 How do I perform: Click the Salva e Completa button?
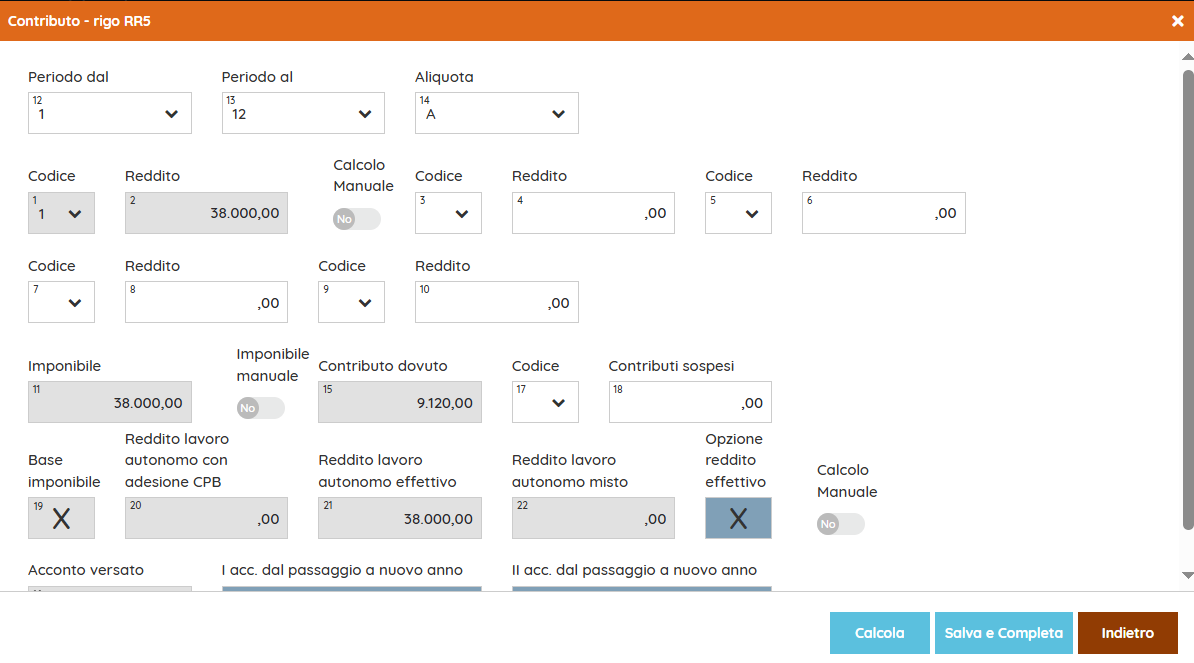pyautogui.click(x=1004, y=633)
